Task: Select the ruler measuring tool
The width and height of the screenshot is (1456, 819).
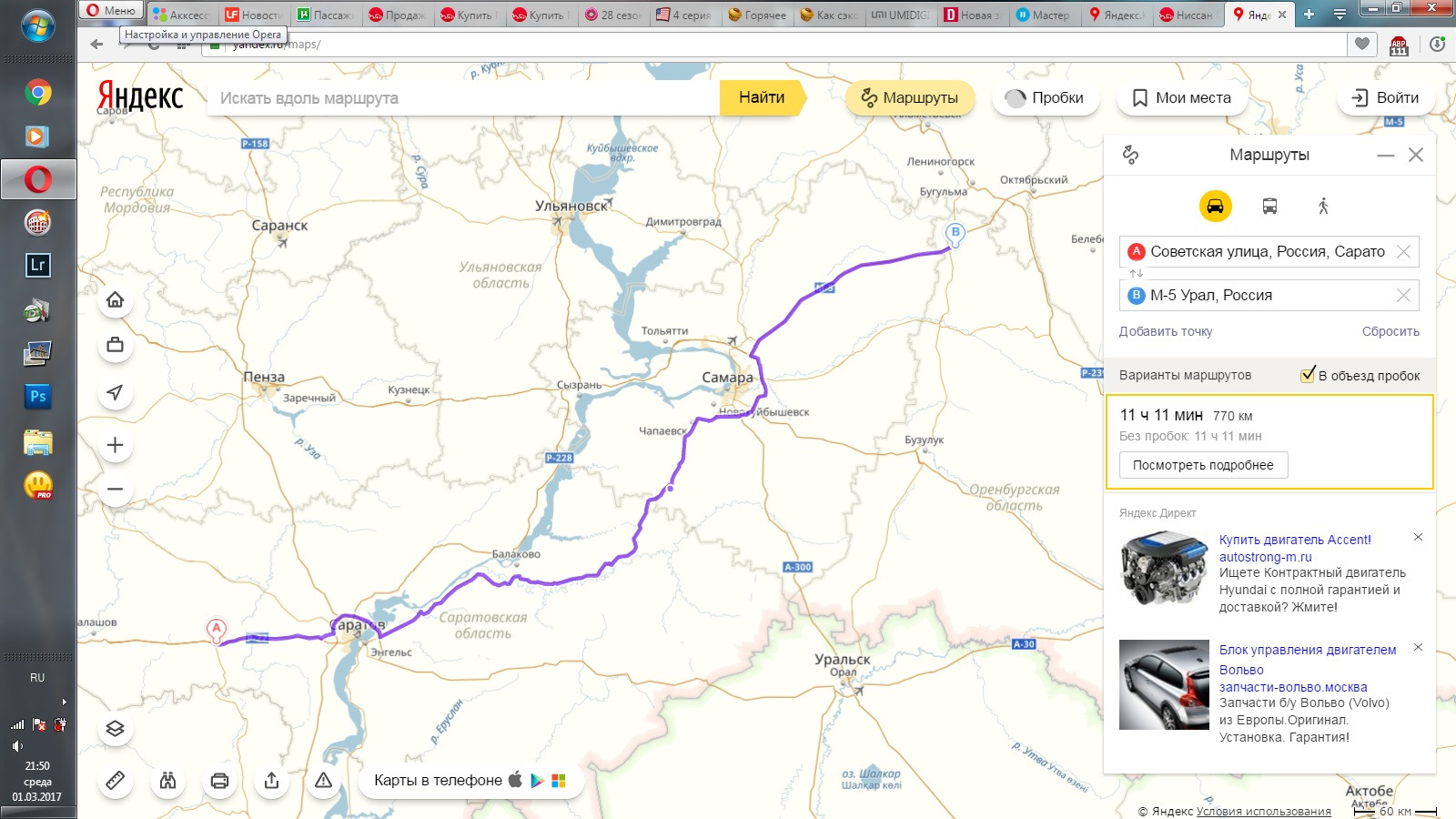Action: 116,781
